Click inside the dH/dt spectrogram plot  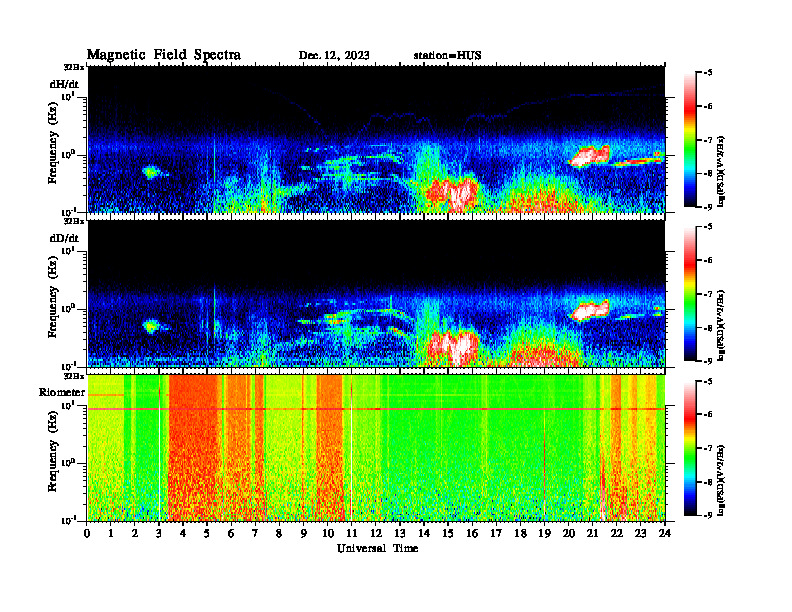point(376,139)
